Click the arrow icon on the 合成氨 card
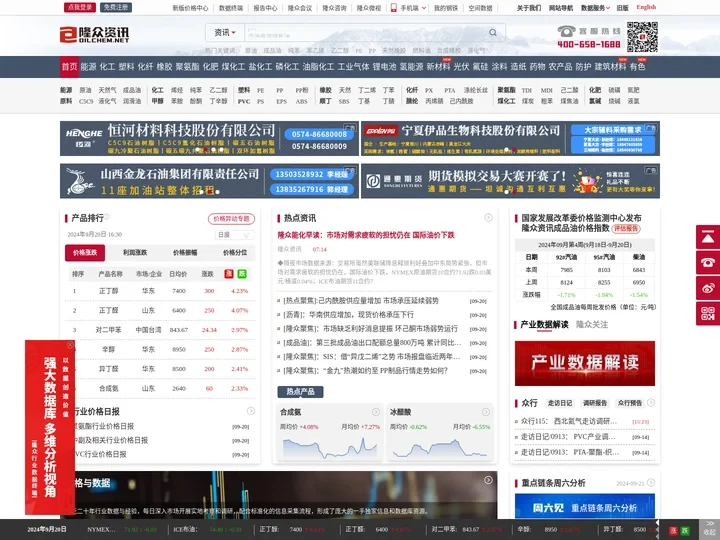The width and height of the screenshot is (720, 540). 376,412
